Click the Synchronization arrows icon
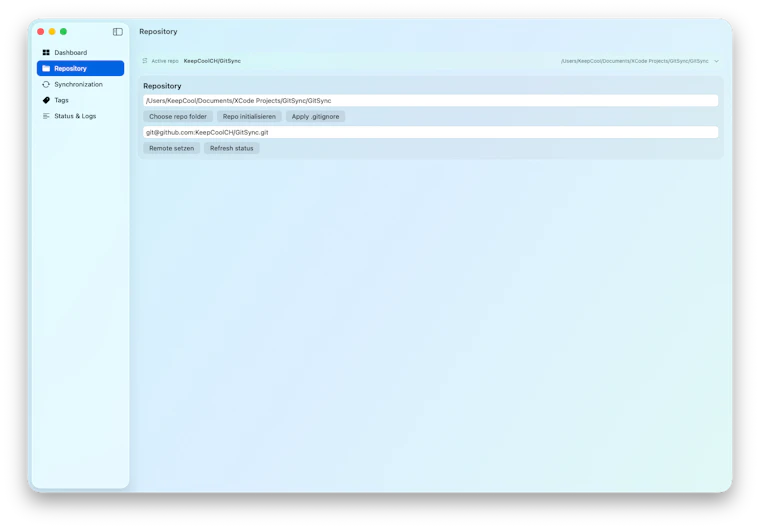The image size is (760, 529). tap(46, 84)
